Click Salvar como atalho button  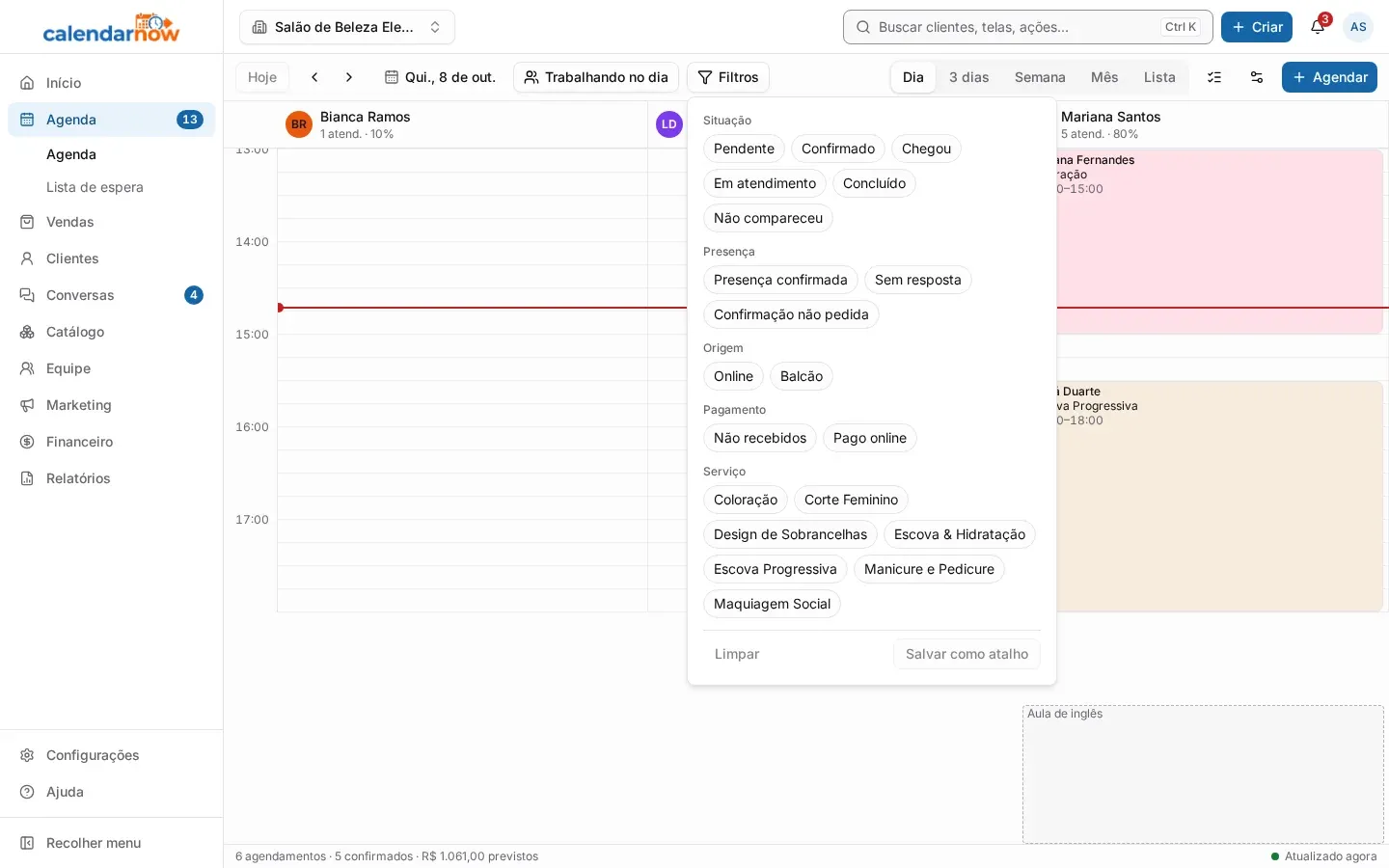point(967,654)
